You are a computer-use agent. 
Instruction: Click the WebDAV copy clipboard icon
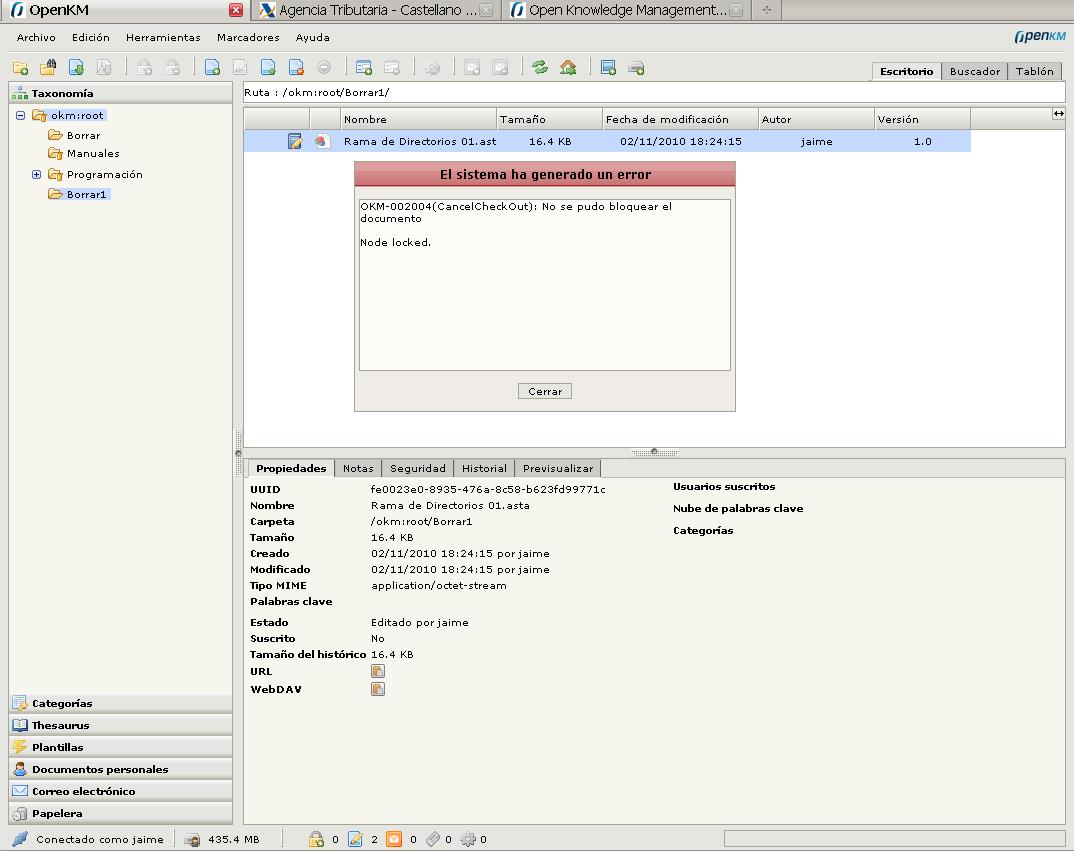(x=377, y=689)
